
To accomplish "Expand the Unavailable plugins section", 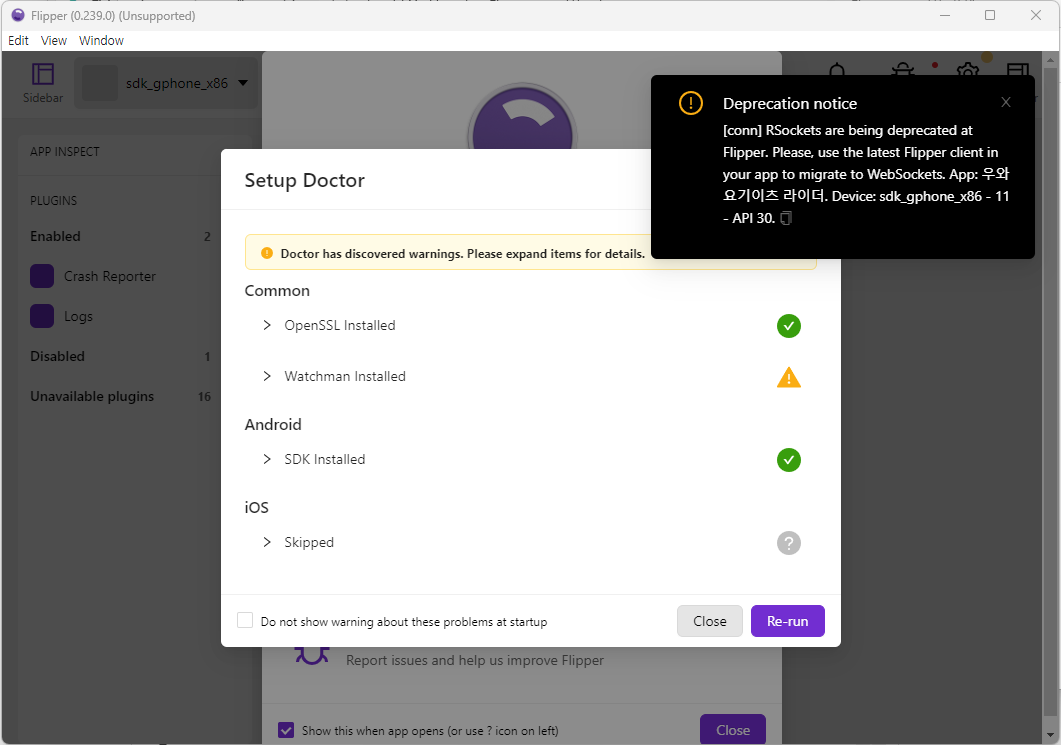I will pyautogui.click(x=120, y=397).
